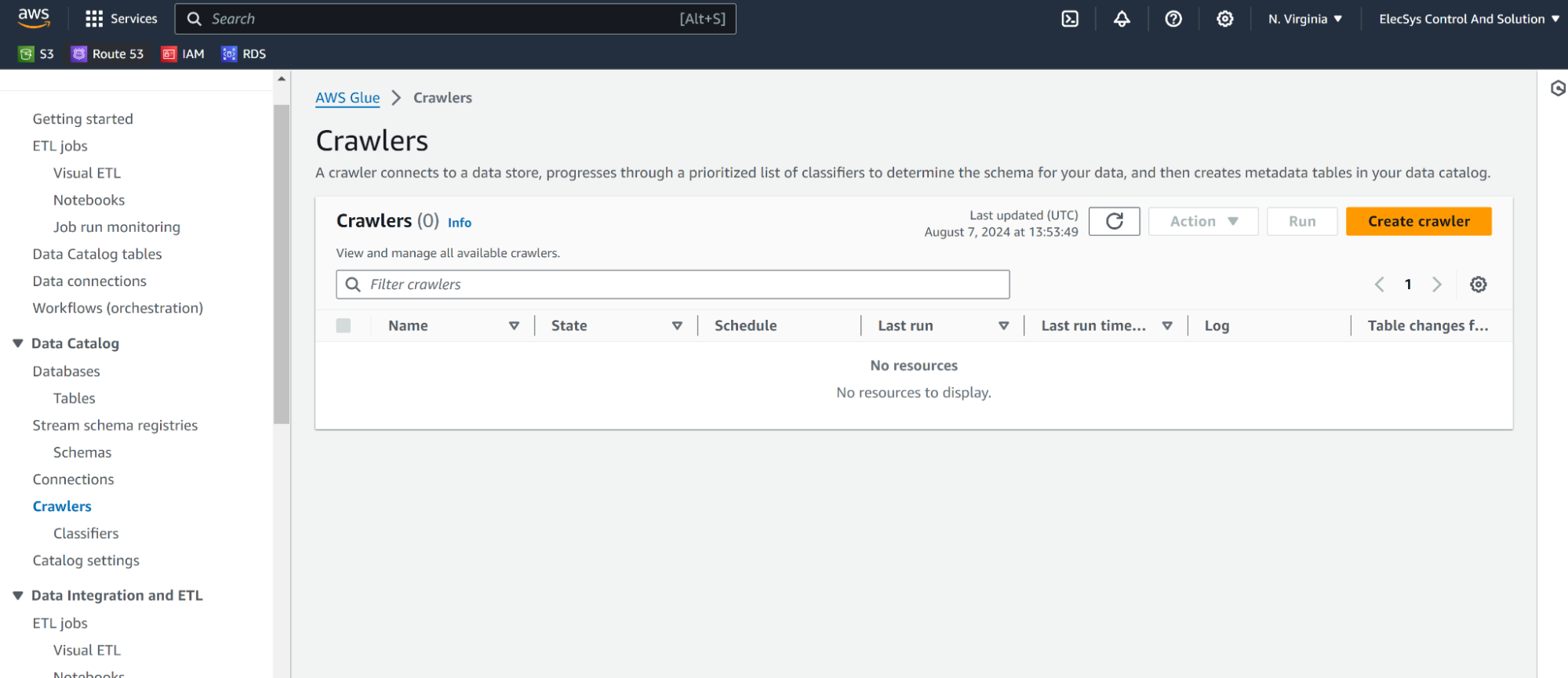Sort by the Last run column arrow
1568x678 pixels.
(1004, 326)
